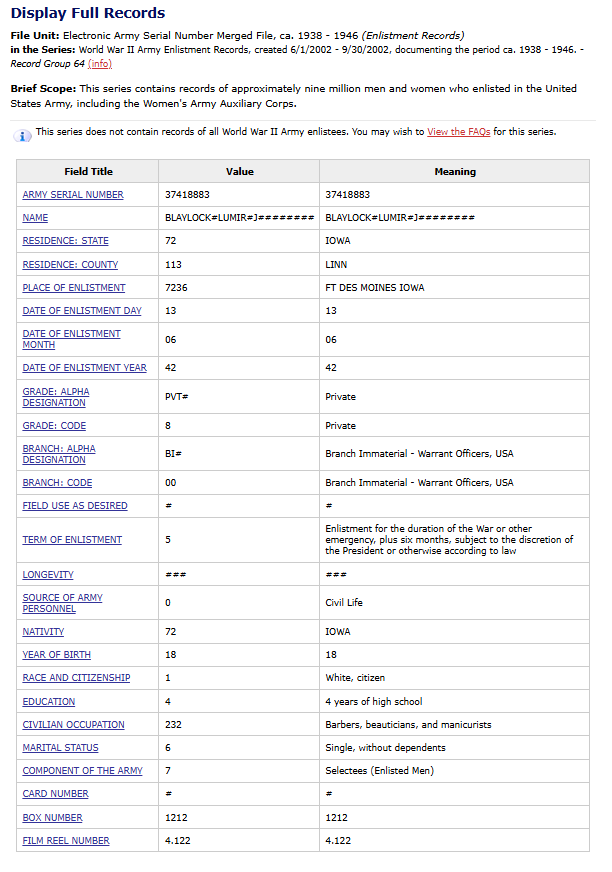The height and width of the screenshot is (872, 612).
Task: Click the FILM REEL NUMBER link
Action: [x=66, y=841]
